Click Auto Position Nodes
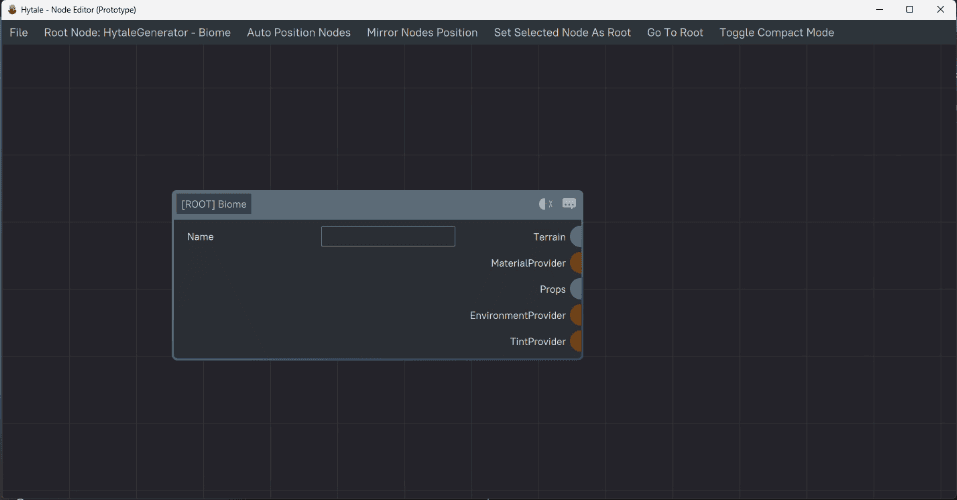 click(x=298, y=32)
